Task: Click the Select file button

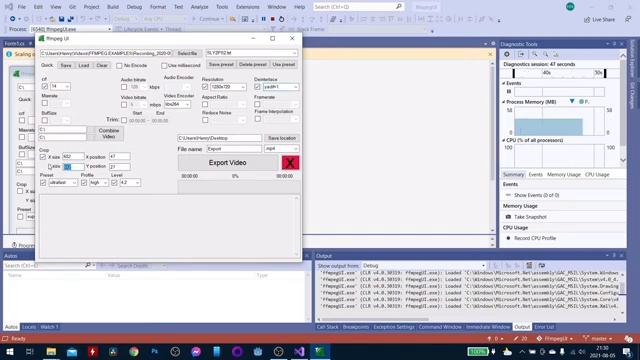Action: [x=187, y=53]
